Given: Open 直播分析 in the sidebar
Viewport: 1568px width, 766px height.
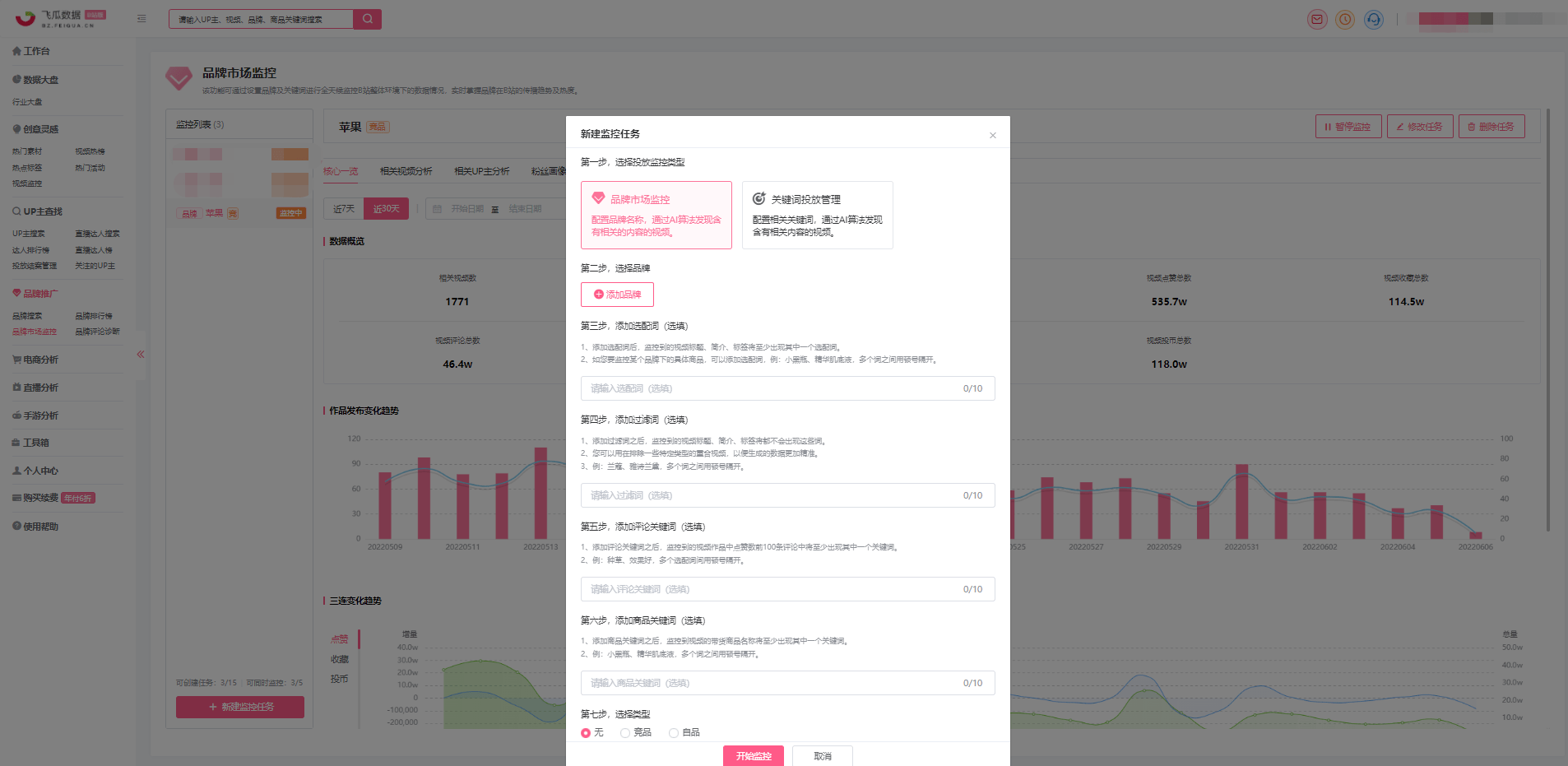Looking at the screenshot, I should click(35, 388).
